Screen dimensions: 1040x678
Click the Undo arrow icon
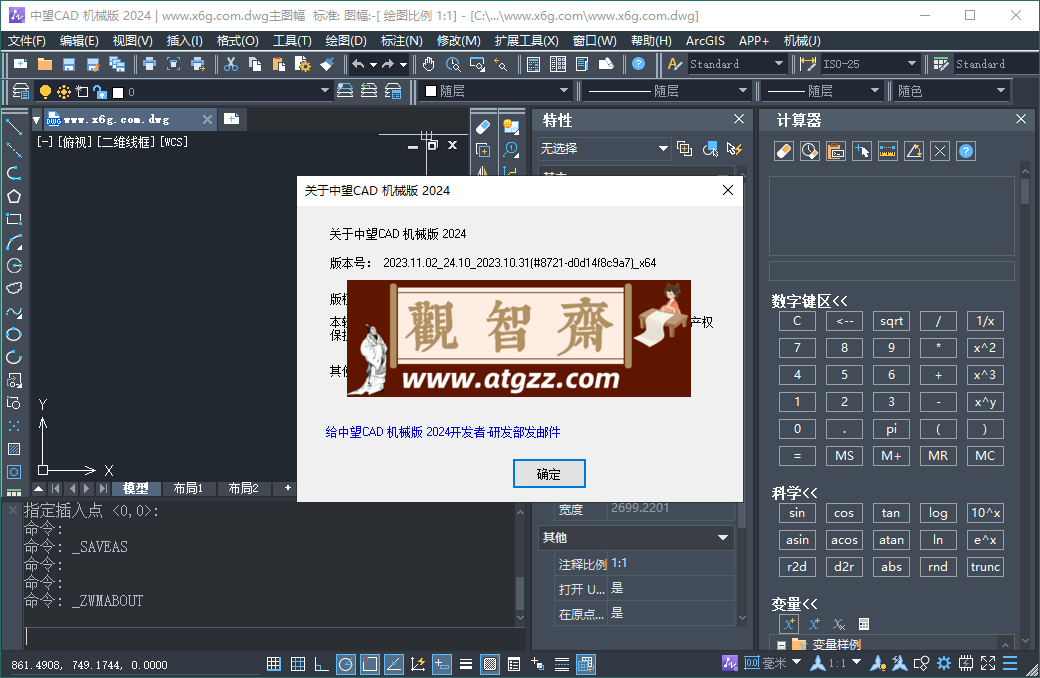pyautogui.click(x=358, y=64)
